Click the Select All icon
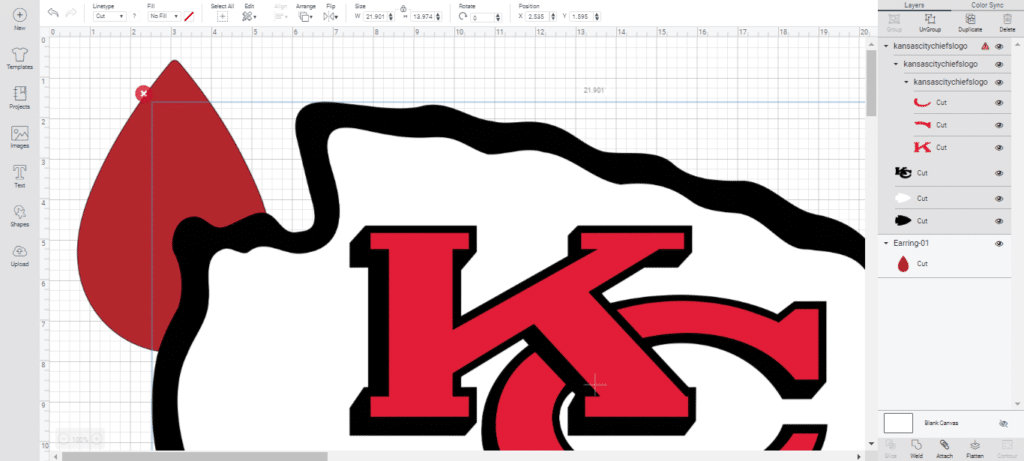The width and height of the screenshot is (1024, 461). coord(223,16)
